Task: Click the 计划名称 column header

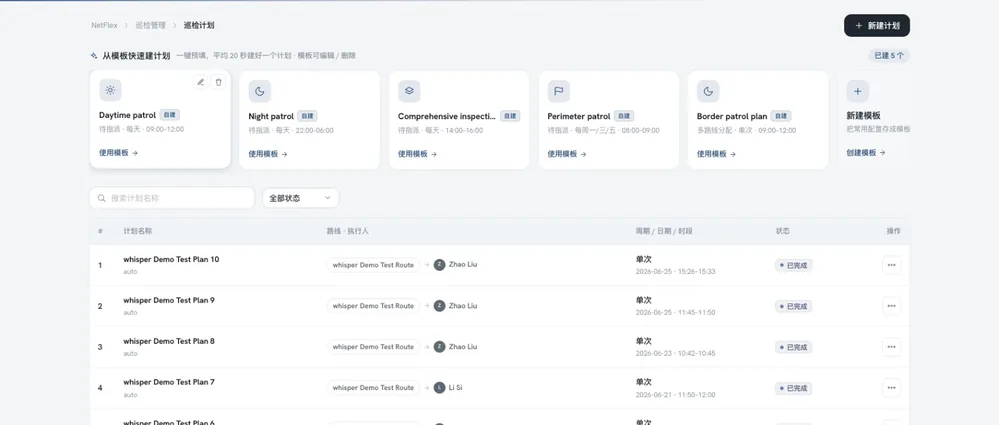Action: [138, 231]
